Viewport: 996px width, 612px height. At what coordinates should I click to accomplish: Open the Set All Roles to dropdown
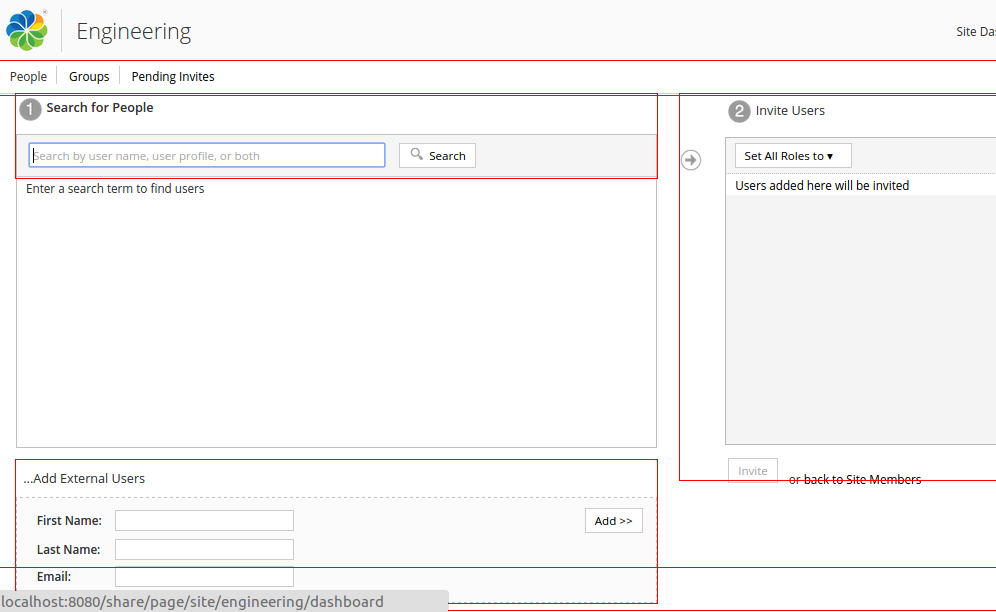(x=790, y=155)
